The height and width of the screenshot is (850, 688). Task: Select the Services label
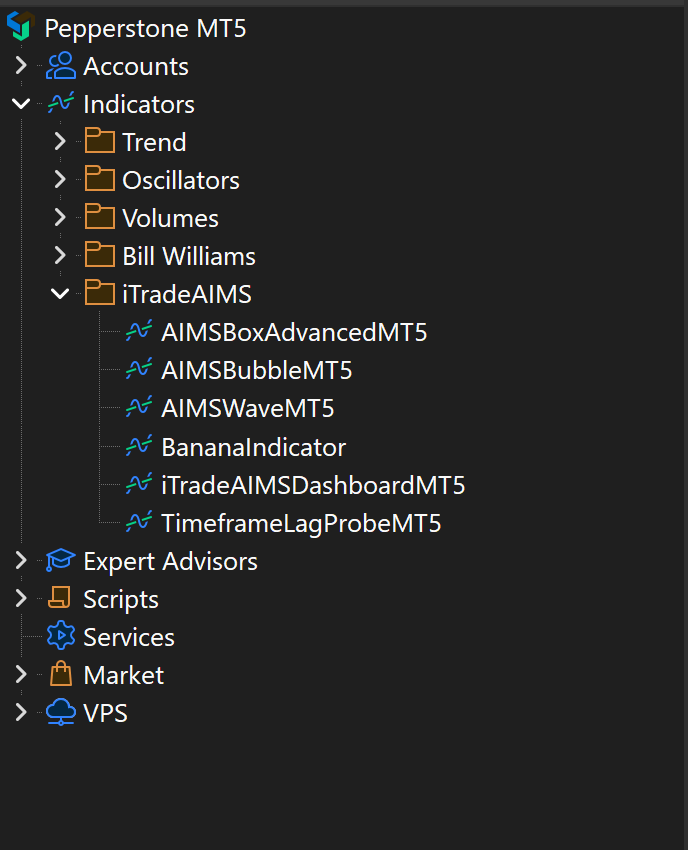(x=129, y=637)
